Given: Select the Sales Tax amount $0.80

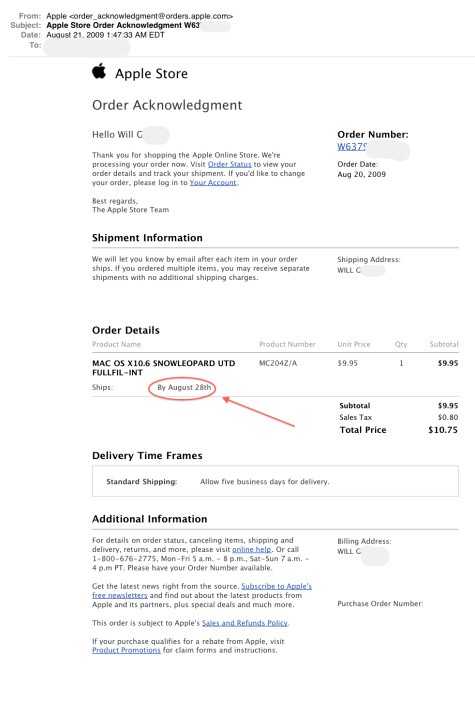Looking at the screenshot, I should (448, 417).
